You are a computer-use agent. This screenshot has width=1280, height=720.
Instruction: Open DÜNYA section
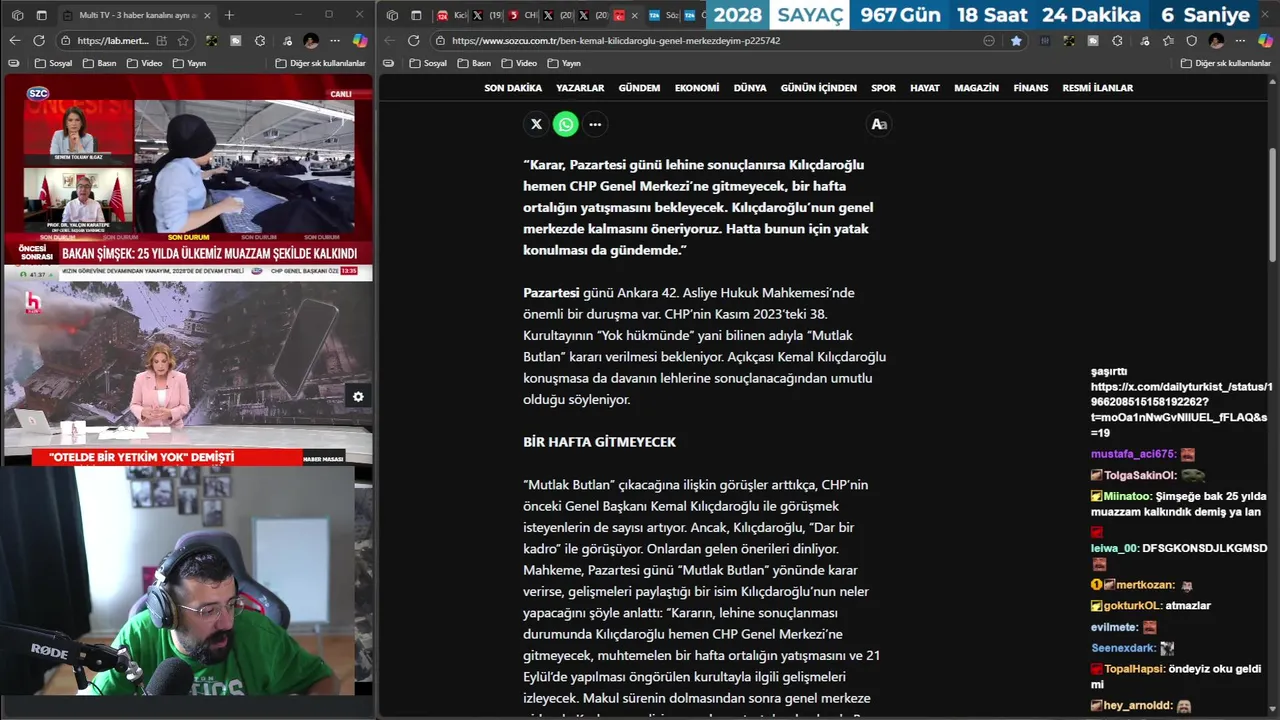coord(750,88)
